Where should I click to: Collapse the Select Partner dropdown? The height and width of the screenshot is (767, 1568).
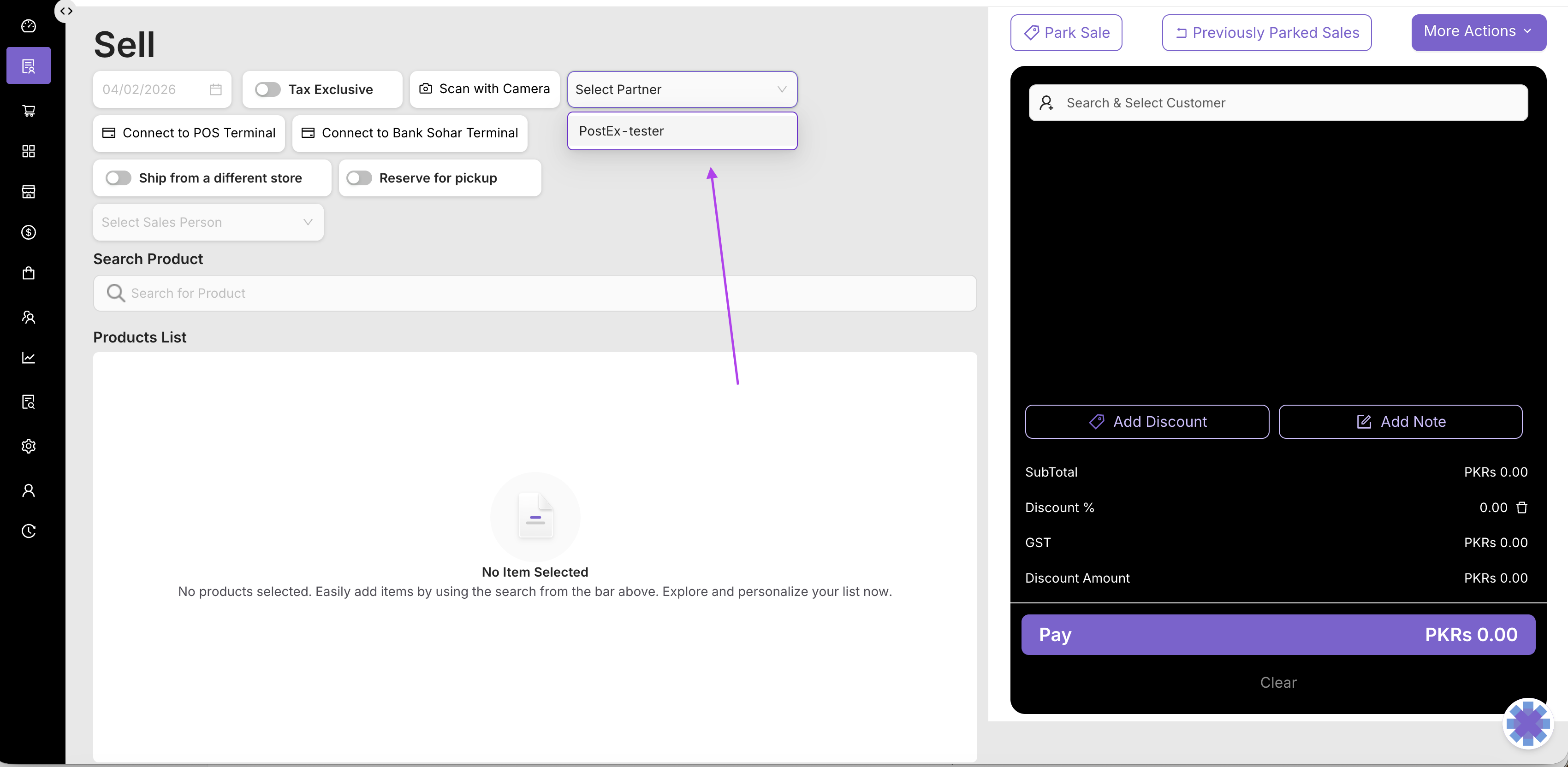coord(782,89)
